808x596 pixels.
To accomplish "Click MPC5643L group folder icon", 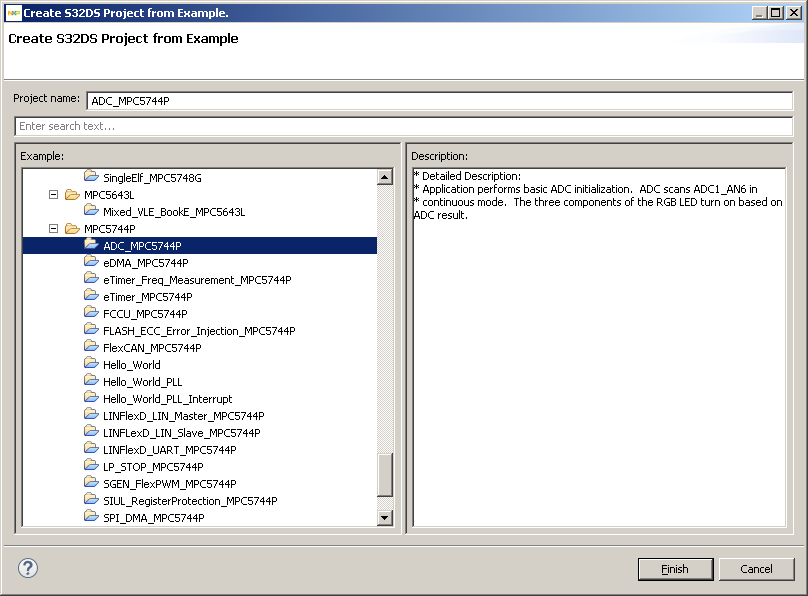I will [x=72, y=195].
